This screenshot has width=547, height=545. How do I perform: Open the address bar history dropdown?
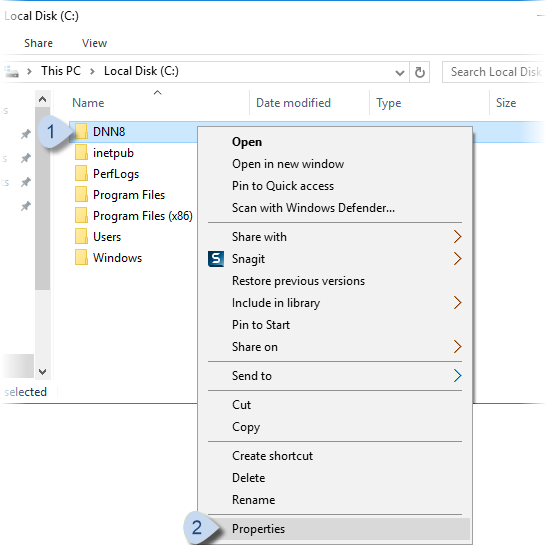click(400, 73)
